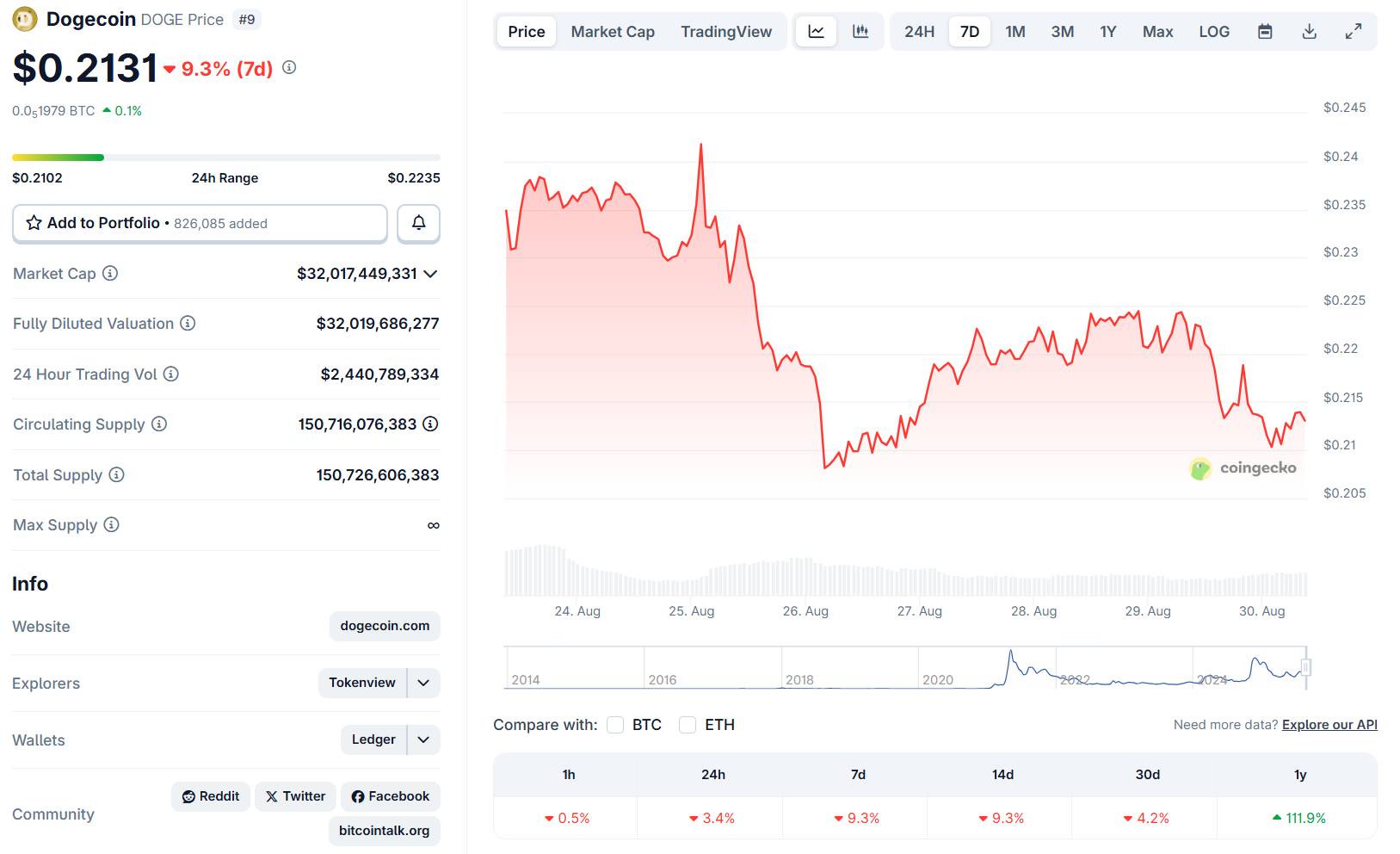
Task: Set chart range to 7D
Action: coord(970,32)
